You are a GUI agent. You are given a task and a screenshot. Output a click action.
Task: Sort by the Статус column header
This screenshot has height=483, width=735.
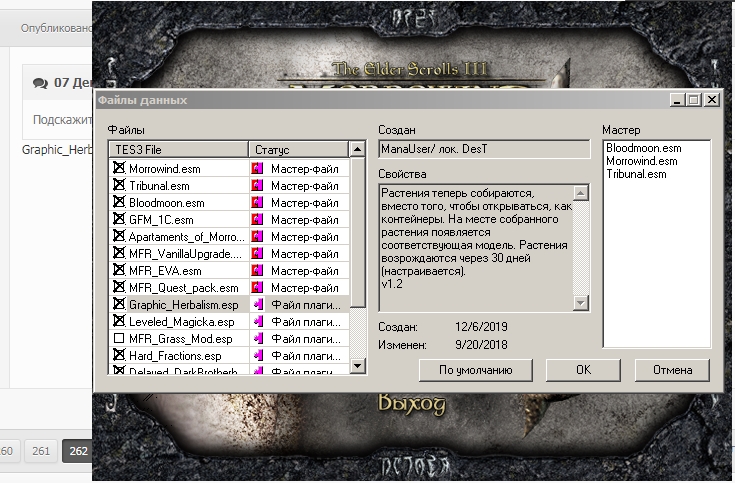click(x=297, y=149)
